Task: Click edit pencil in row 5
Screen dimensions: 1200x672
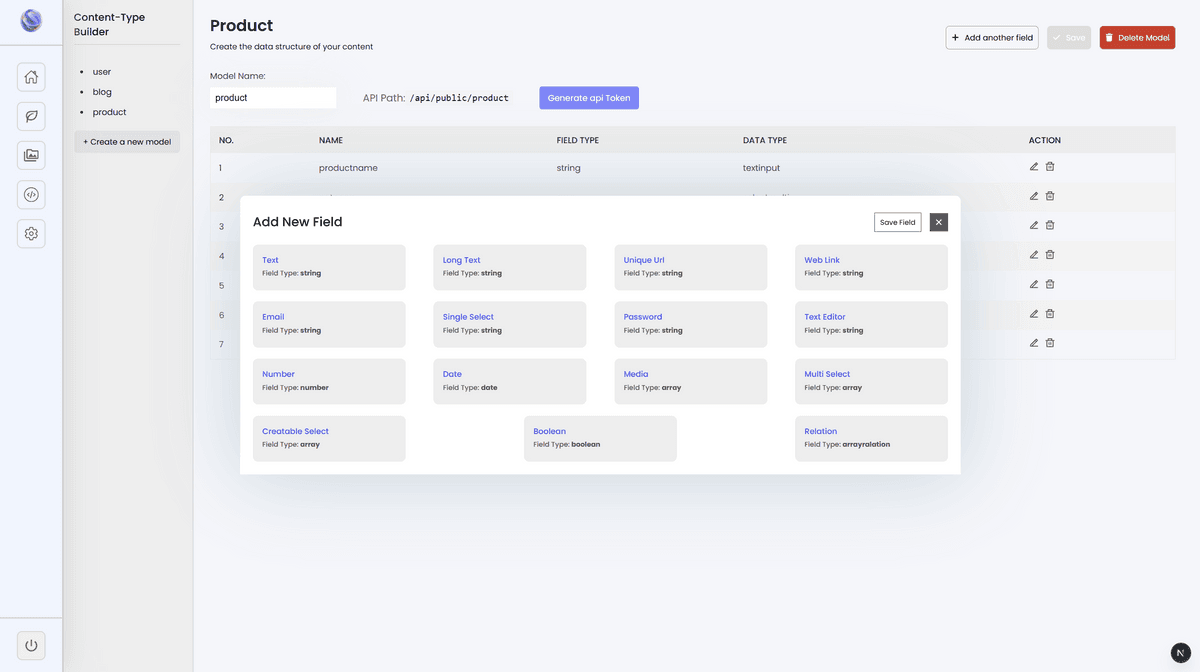Action: click(x=1034, y=284)
